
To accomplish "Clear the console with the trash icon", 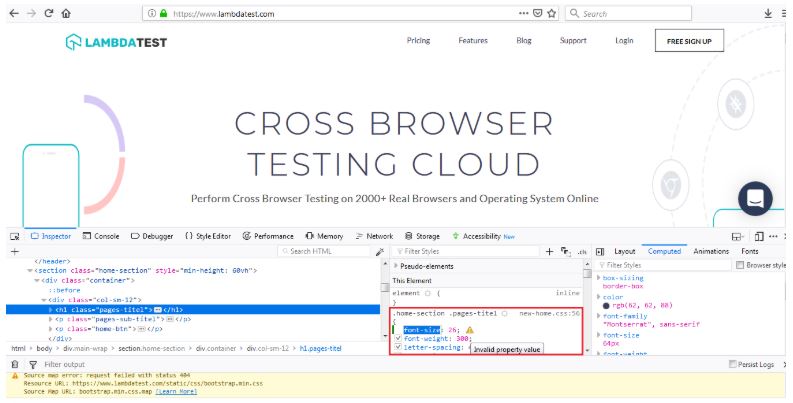I will pyautogui.click(x=14, y=365).
